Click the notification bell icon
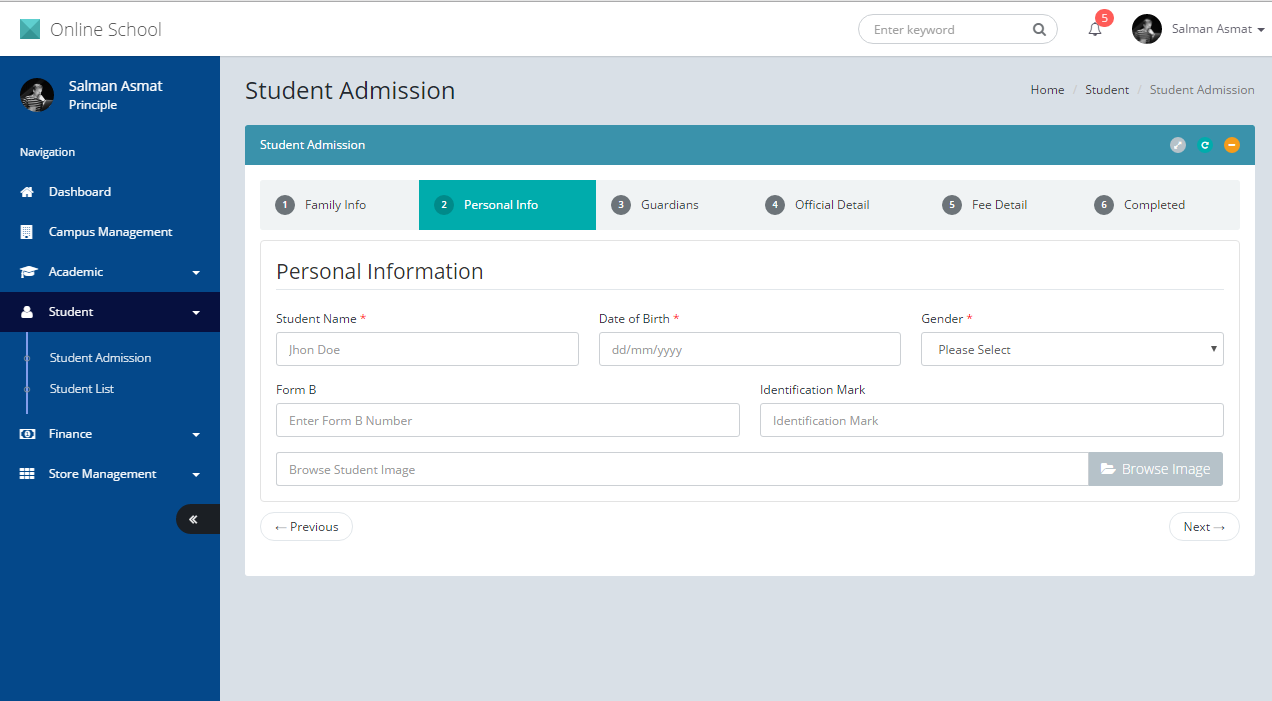This screenshot has height=701, width=1272. coord(1095,30)
